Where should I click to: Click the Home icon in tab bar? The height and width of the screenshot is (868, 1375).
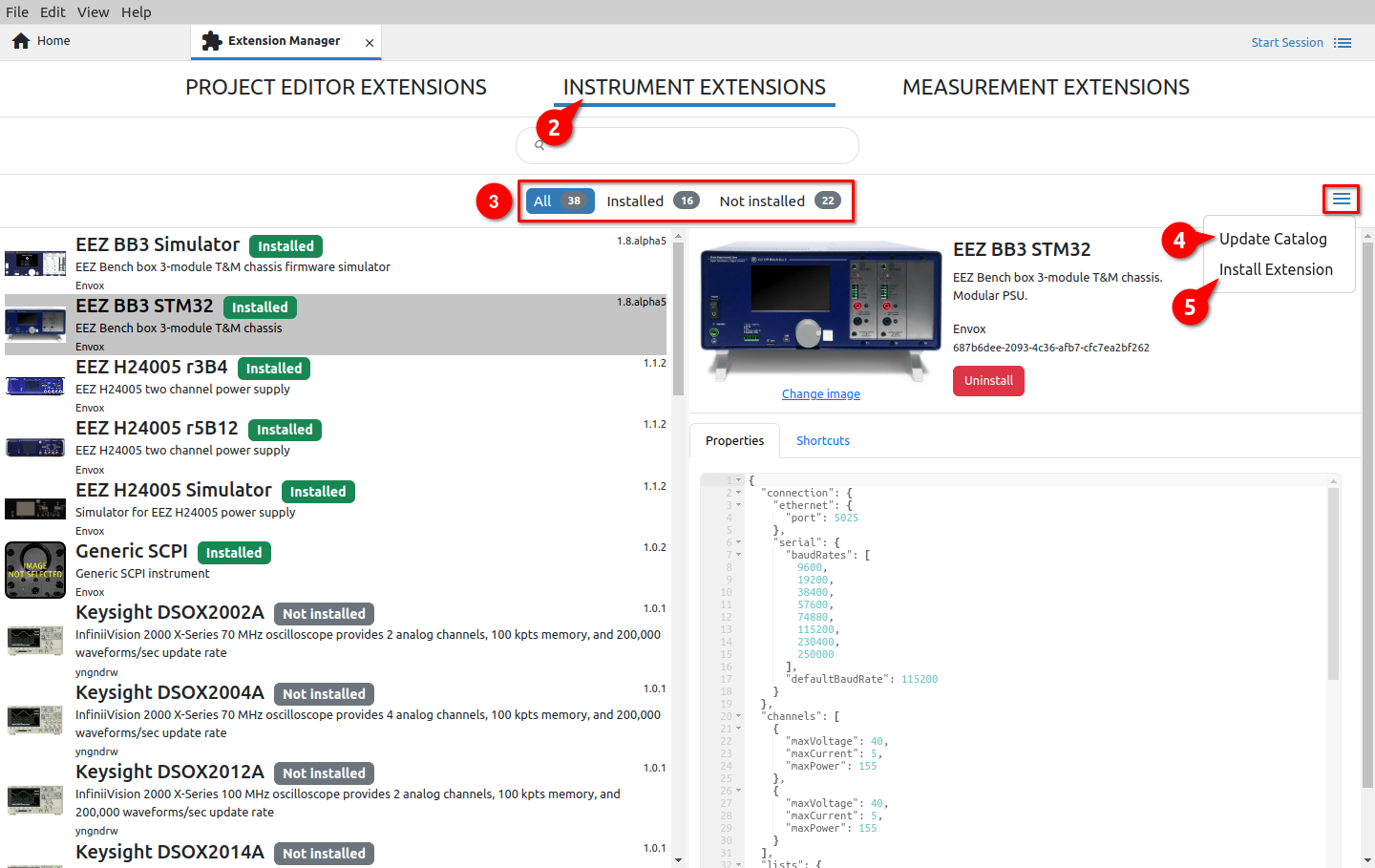[21, 41]
